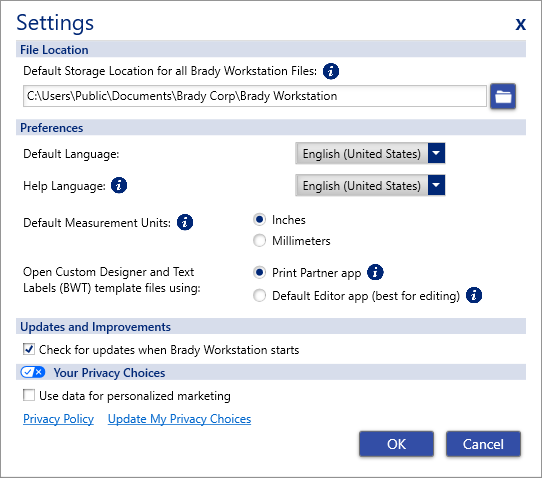Image resolution: width=542 pixels, height=478 pixels.
Task: Click the privacy choices toggle icon
Action: [x=32, y=372]
